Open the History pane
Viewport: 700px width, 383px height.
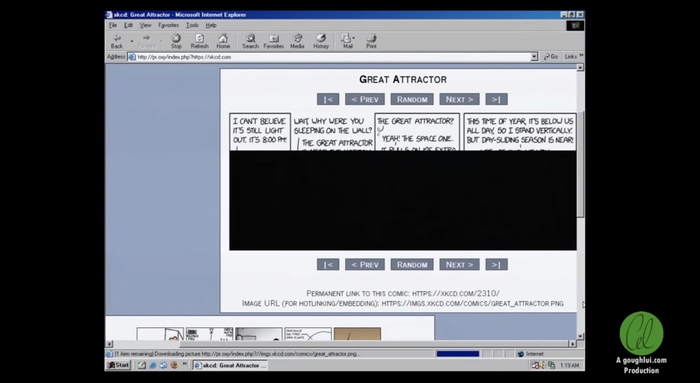[x=321, y=41]
